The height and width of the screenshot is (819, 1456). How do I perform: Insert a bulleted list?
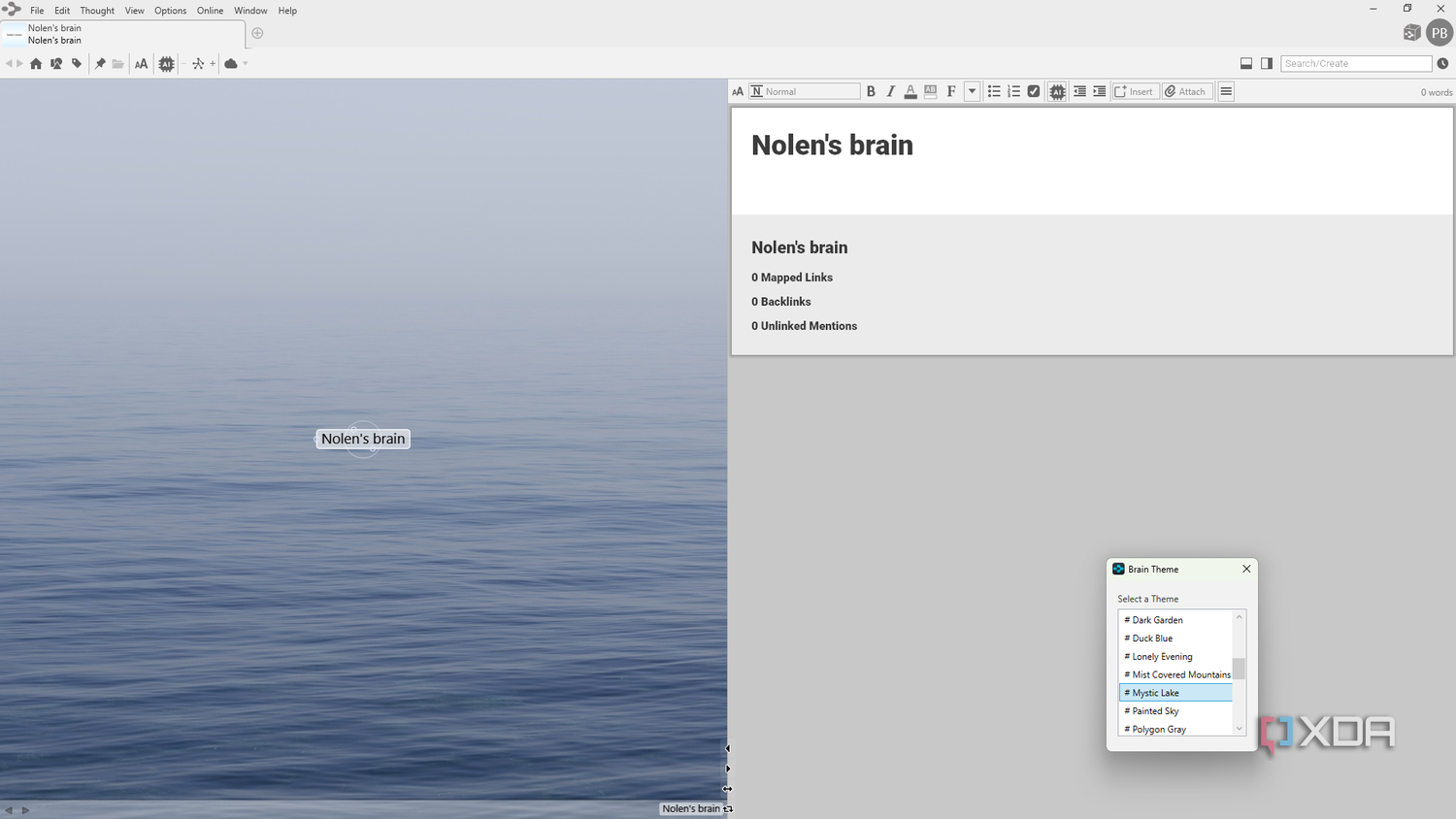994,91
